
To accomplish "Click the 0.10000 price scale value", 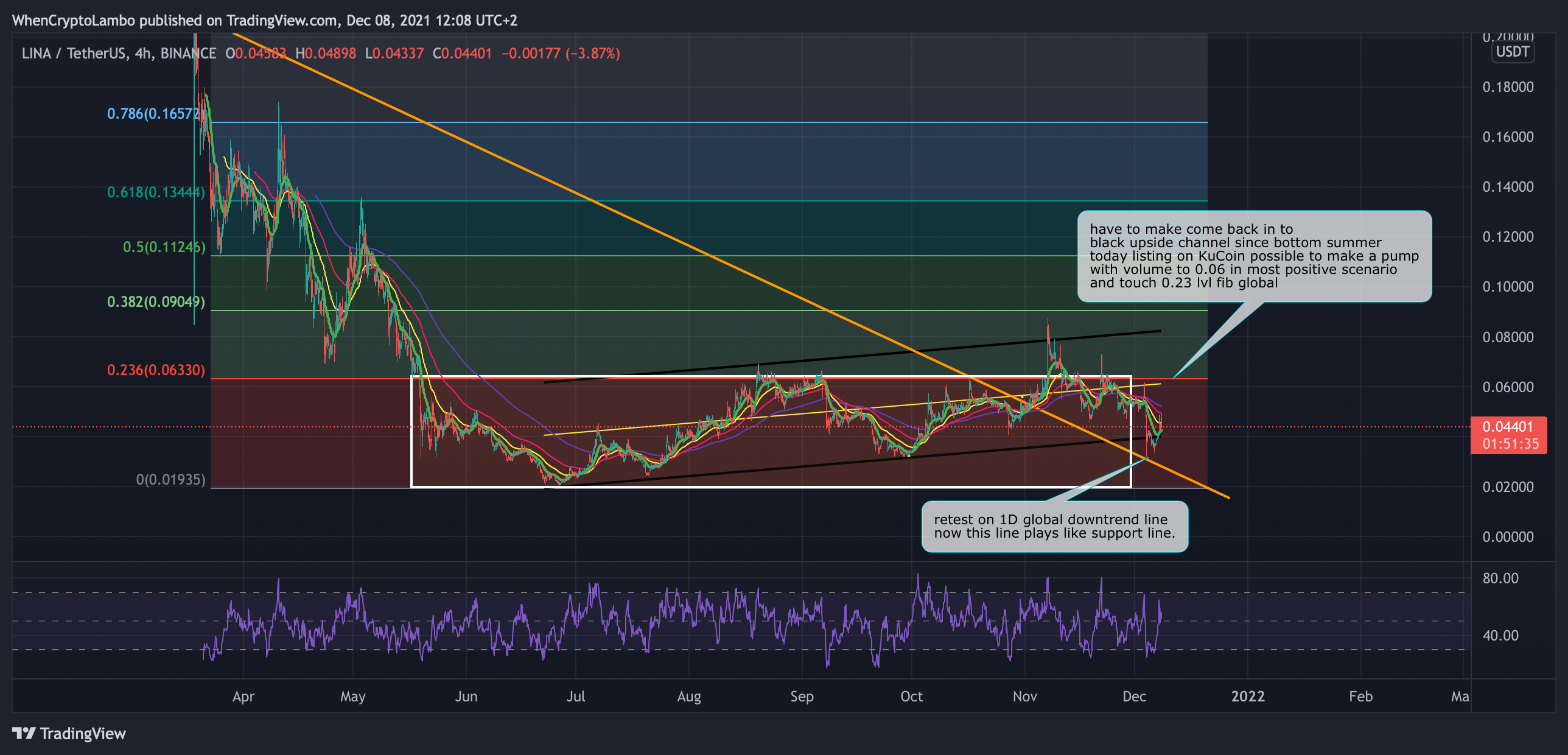I will (1508, 287).
